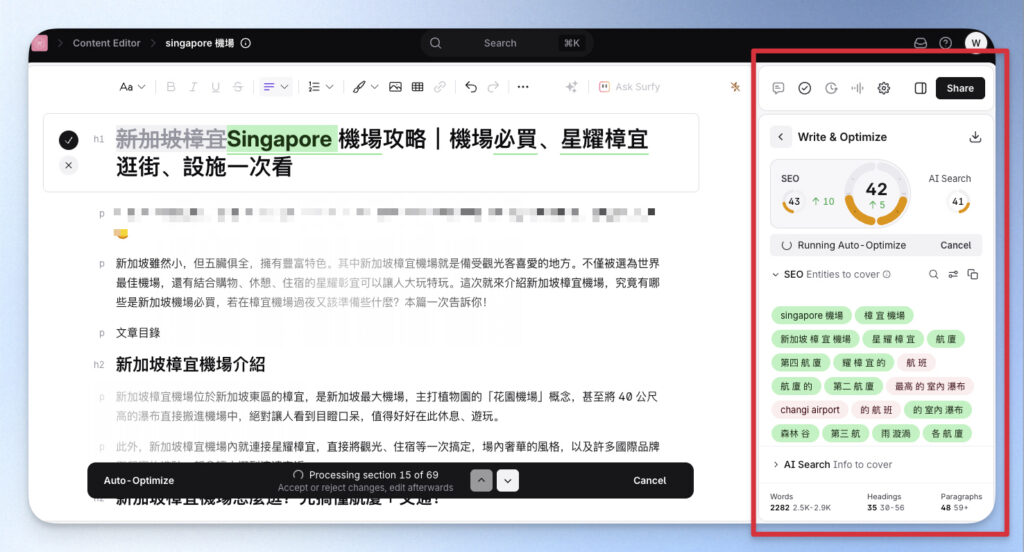Click the Share button
Screen dimensions: 1024x552
960,88
